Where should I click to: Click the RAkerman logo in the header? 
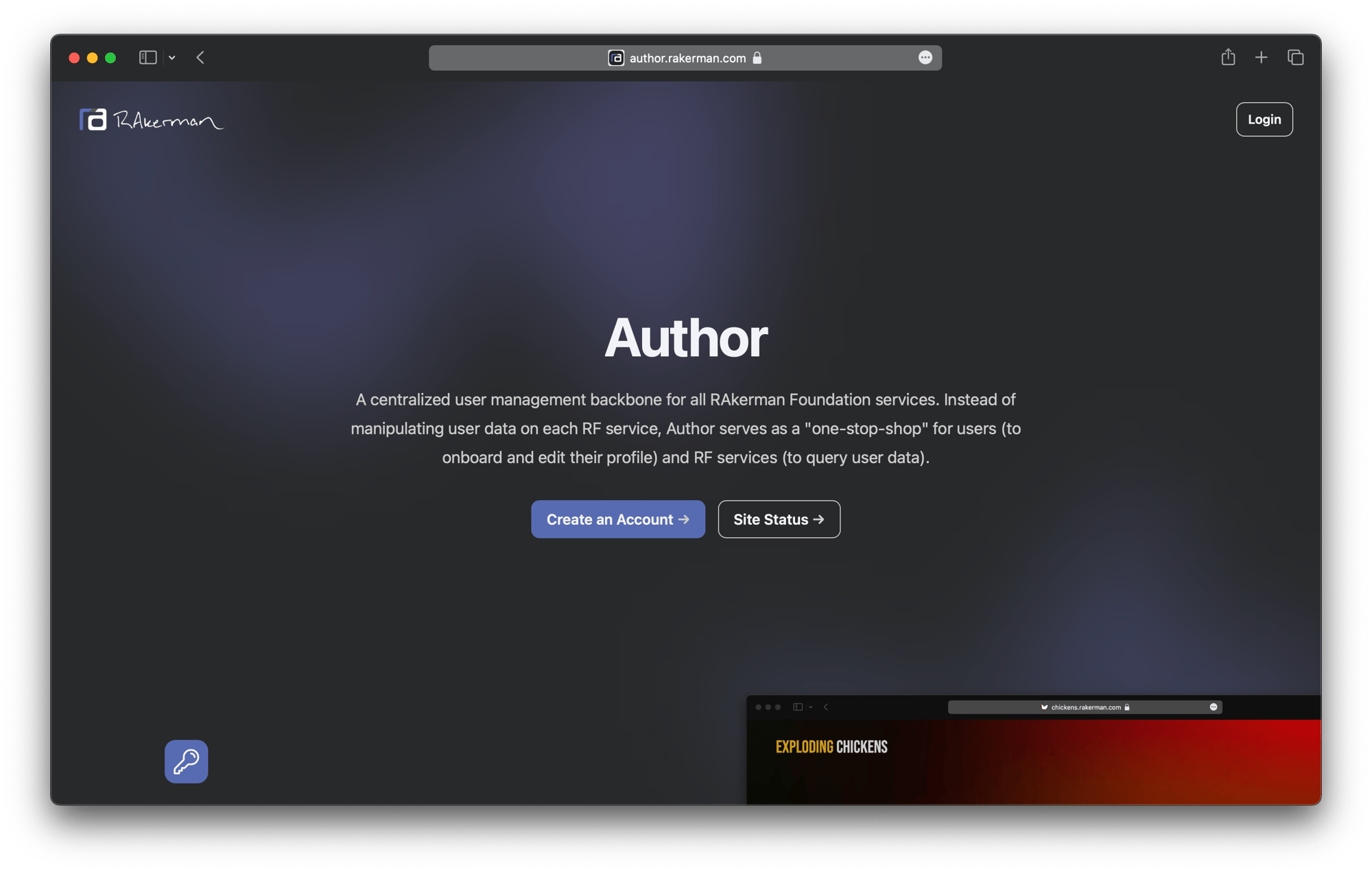pyautogui.click(x=151, y=119)
